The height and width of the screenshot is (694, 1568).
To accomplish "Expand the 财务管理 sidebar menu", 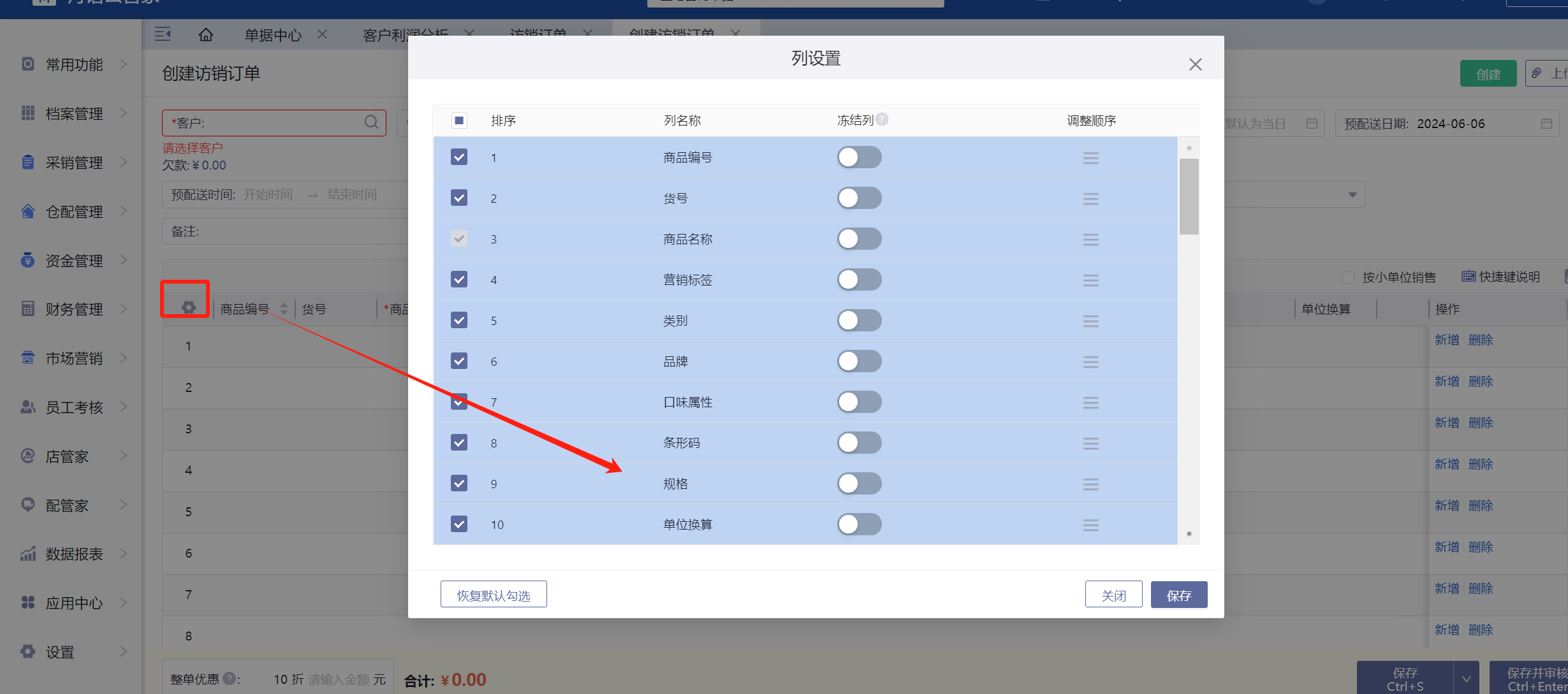I will click(x=73, y=309).
